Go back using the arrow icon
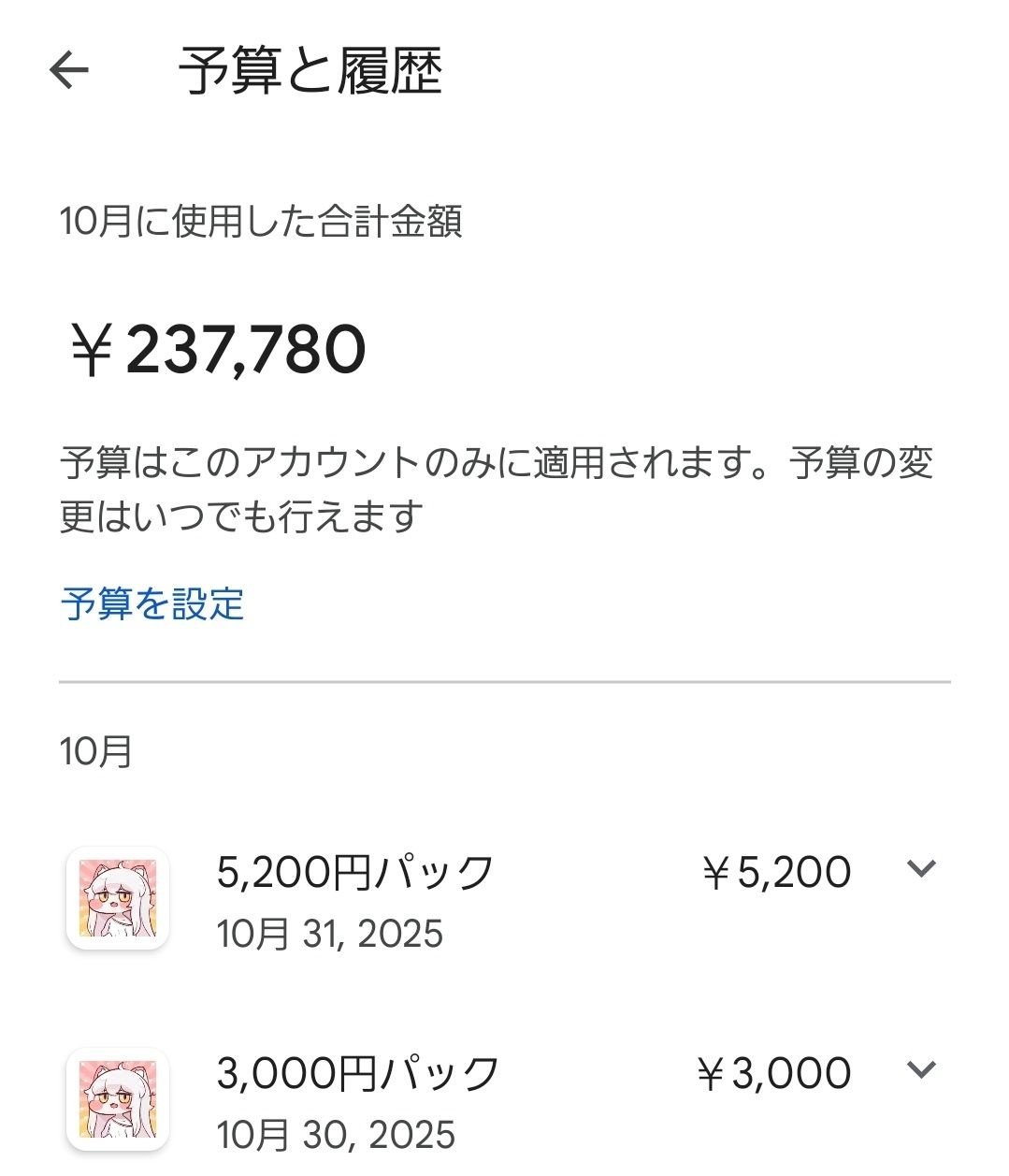The height and width of the screenshot is (1176, 1009). click(68, 70)
